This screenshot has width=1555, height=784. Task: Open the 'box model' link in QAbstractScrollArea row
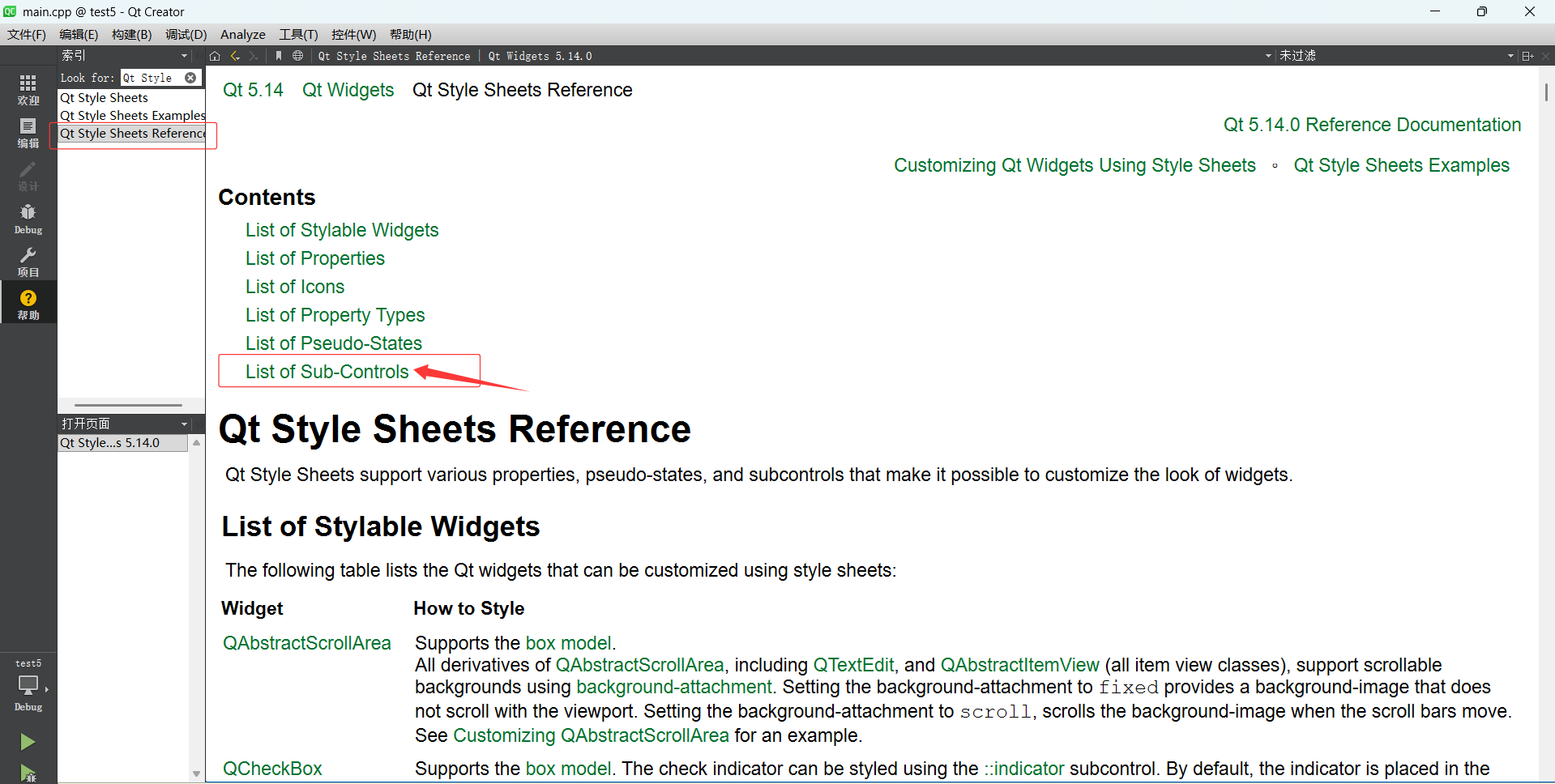[x=568, y=643]
